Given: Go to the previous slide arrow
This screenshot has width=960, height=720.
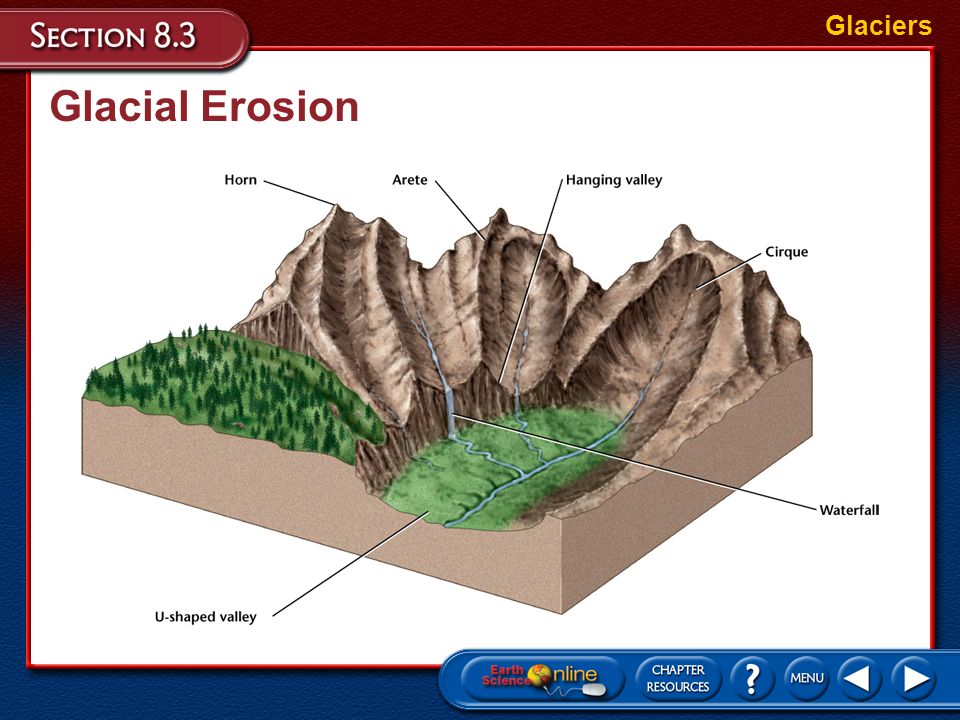Looking at the screenshot, I should tap(858, 678).
